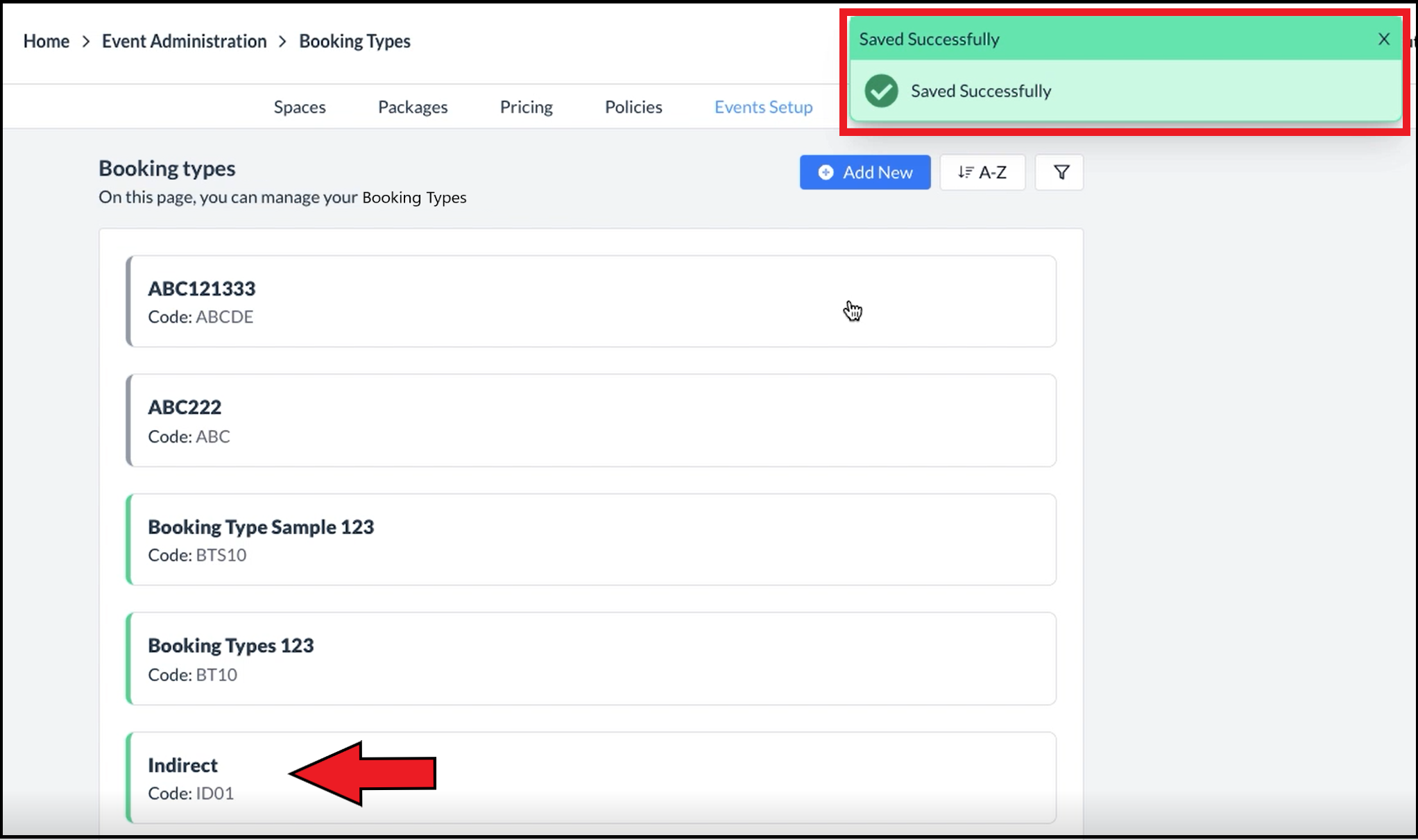Click Booking Types breadcrumb

[354, 41]
